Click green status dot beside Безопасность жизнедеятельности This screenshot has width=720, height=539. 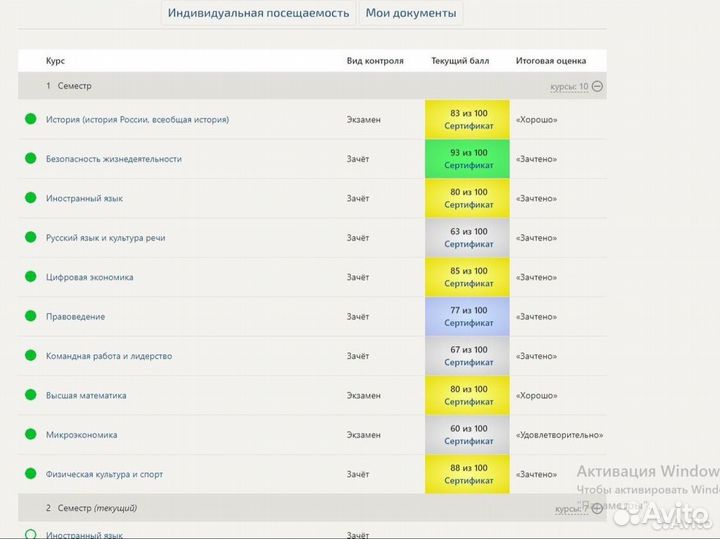[30, 159]
